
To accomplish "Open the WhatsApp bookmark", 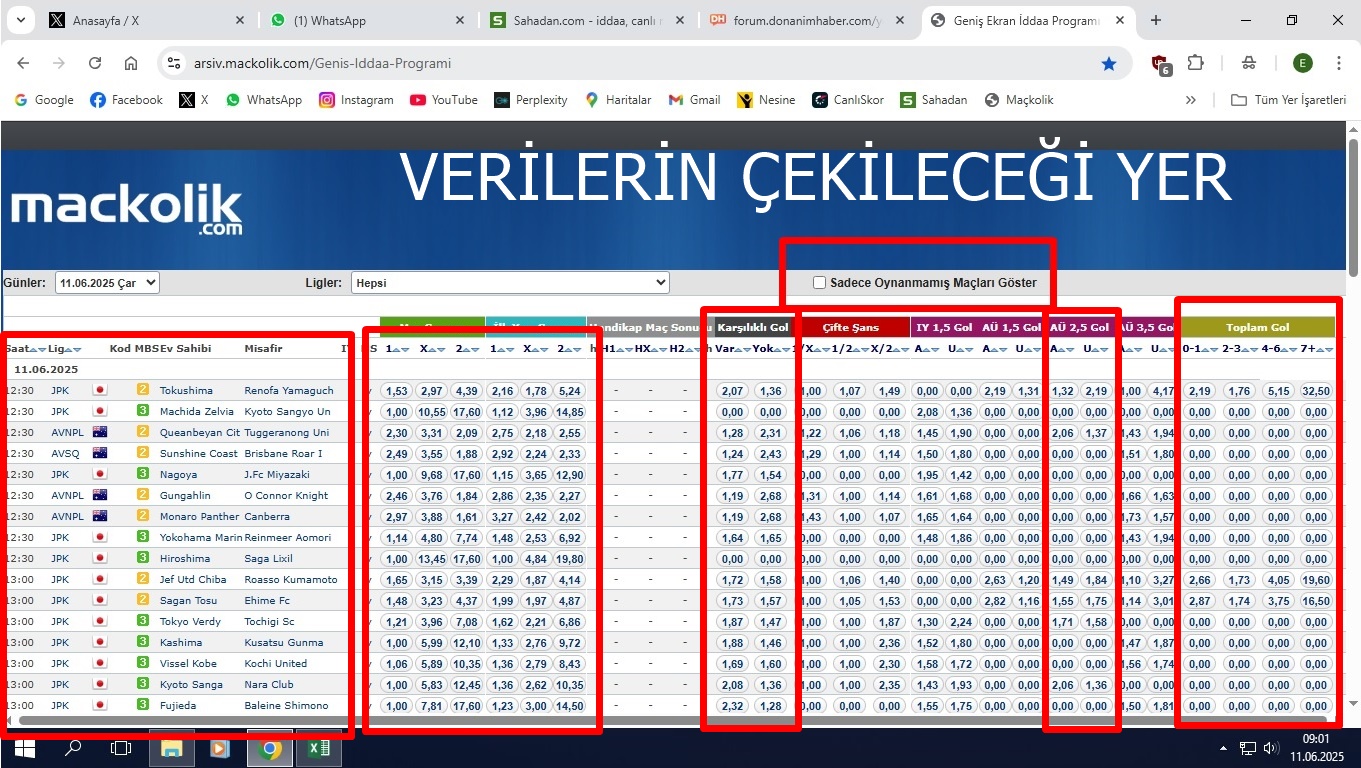I will 264,100.
